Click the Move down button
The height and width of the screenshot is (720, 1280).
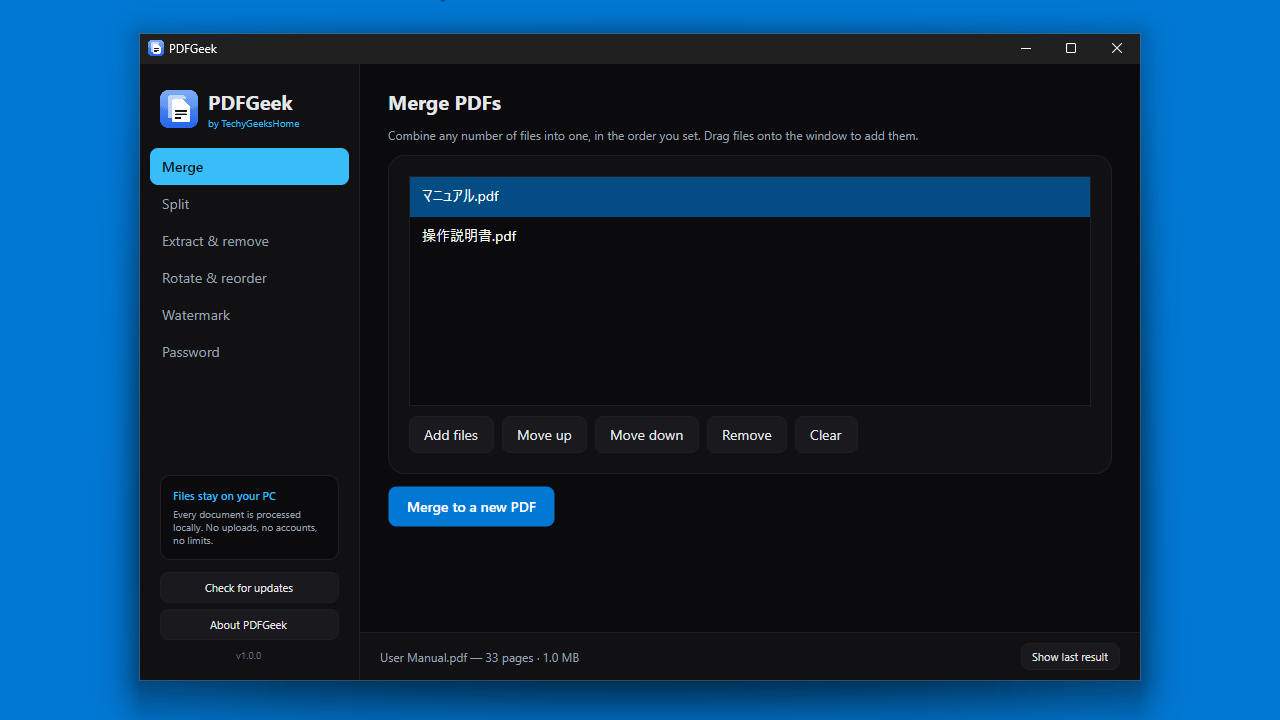[647, 435]
